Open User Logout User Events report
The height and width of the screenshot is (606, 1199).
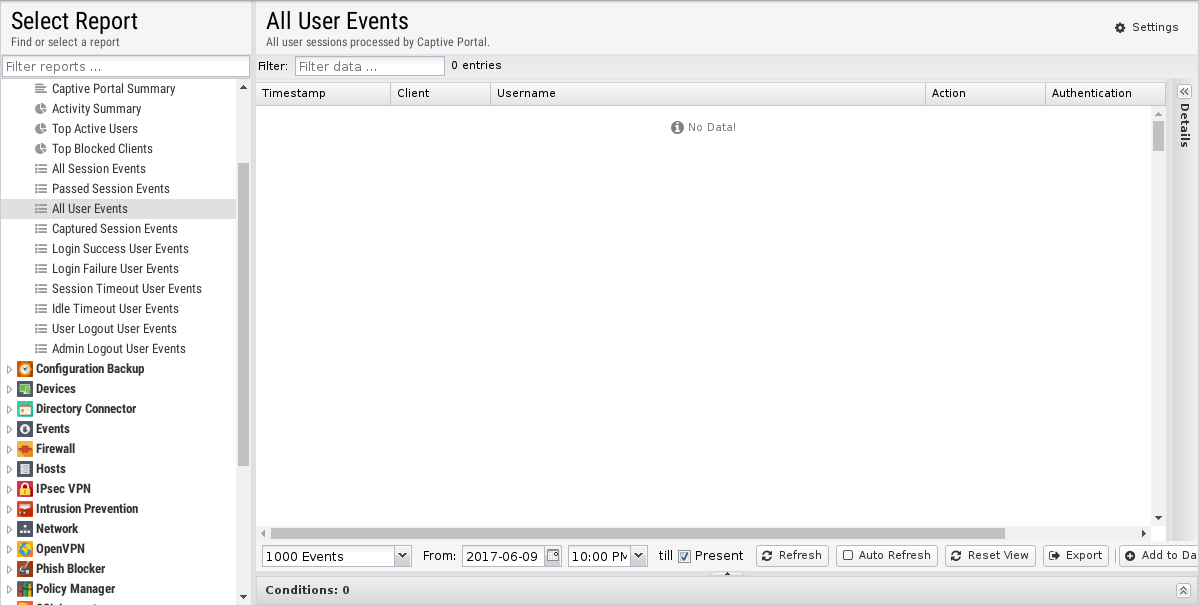tap(114, 329)
